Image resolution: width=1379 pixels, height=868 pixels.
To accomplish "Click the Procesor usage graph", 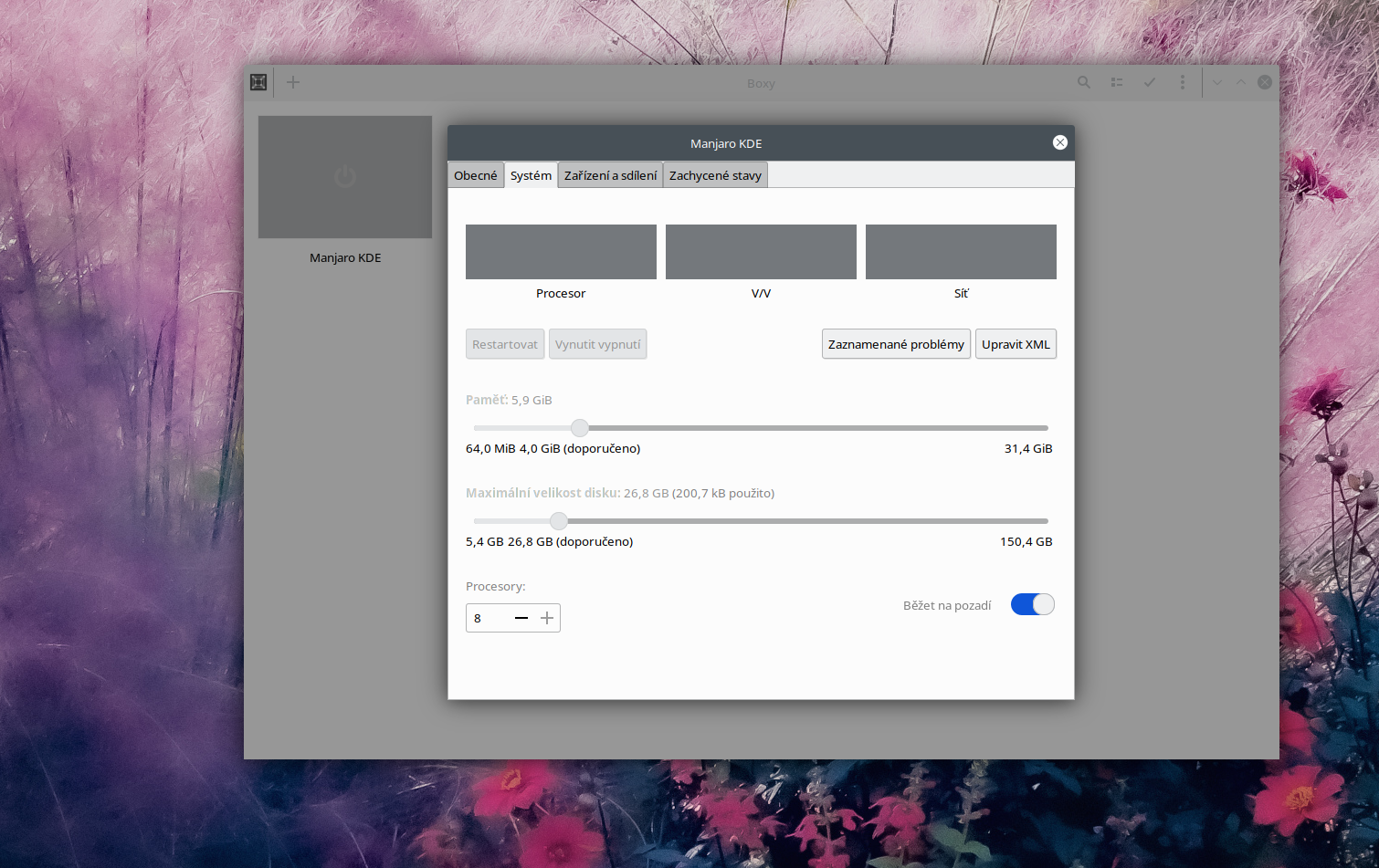I will click(561, 252).
